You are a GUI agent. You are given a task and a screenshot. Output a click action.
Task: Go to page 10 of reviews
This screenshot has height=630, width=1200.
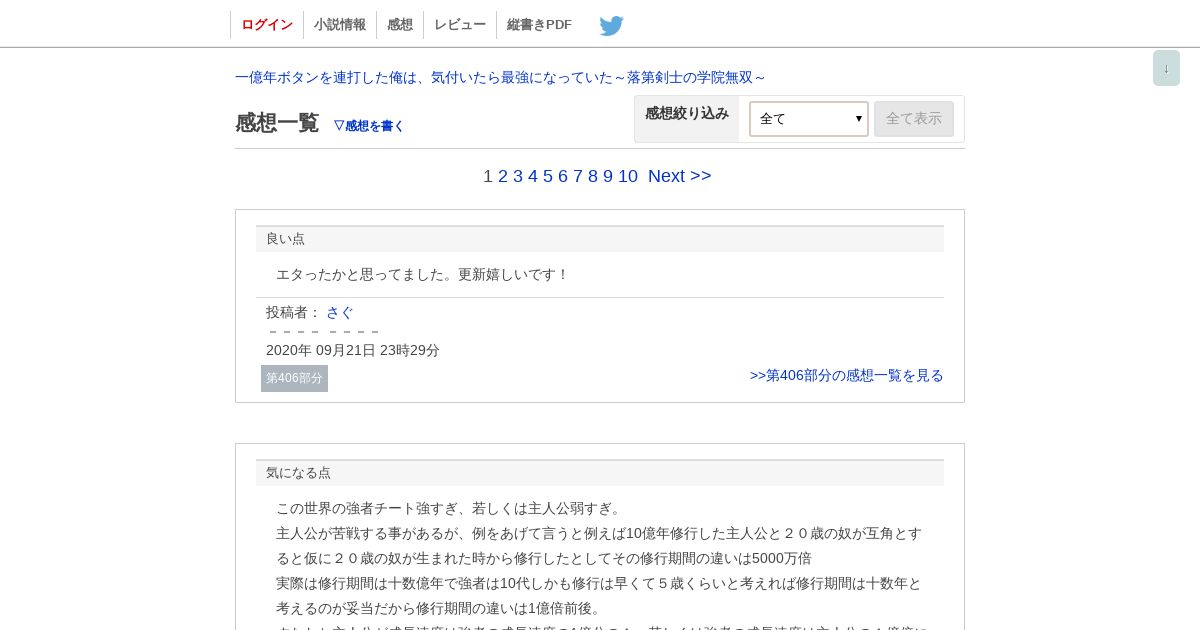(x=628, y=176)
